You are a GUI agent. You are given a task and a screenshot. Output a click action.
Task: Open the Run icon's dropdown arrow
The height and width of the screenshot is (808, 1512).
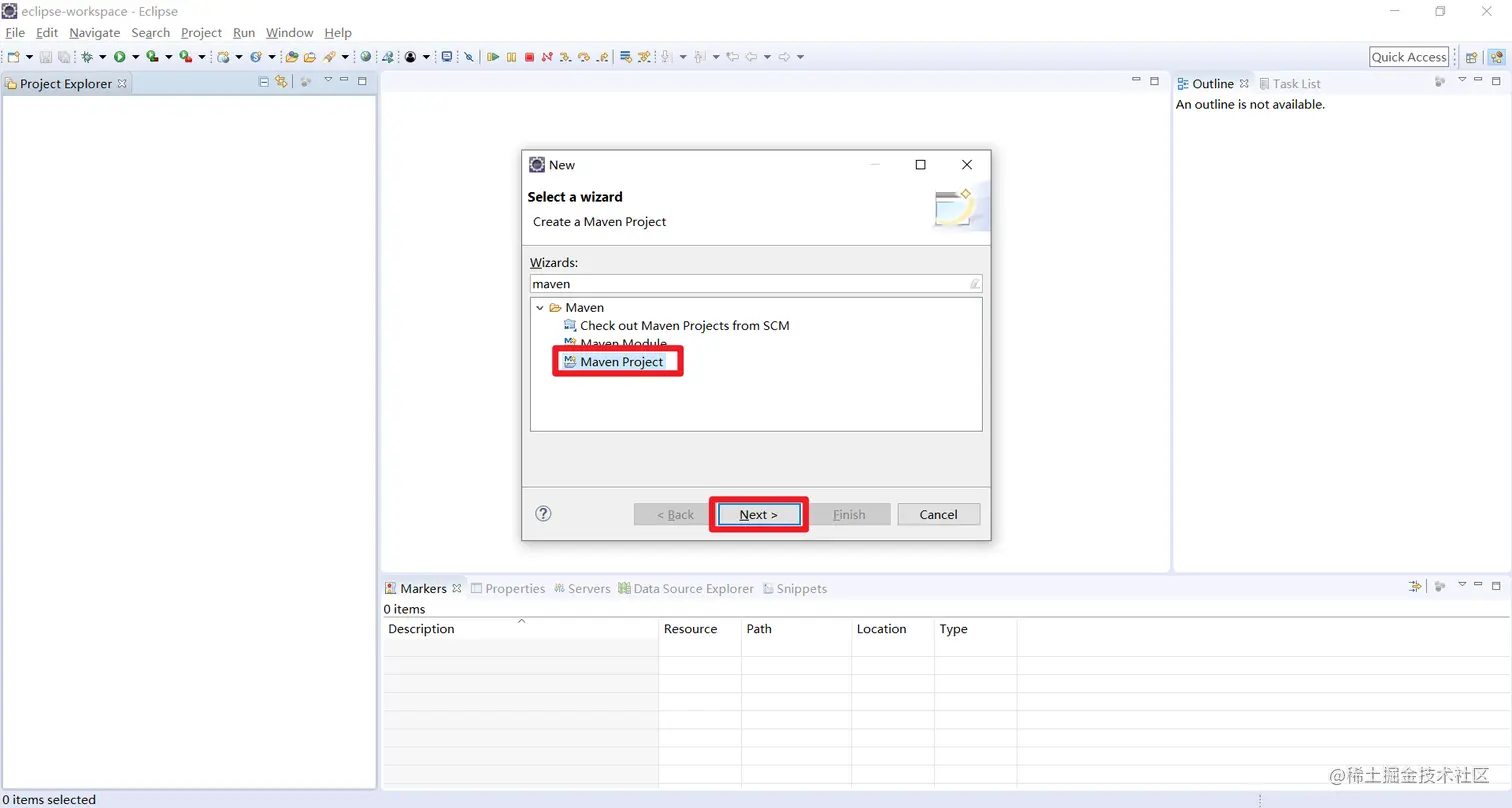pyautogui.click(x=136, y=57)
